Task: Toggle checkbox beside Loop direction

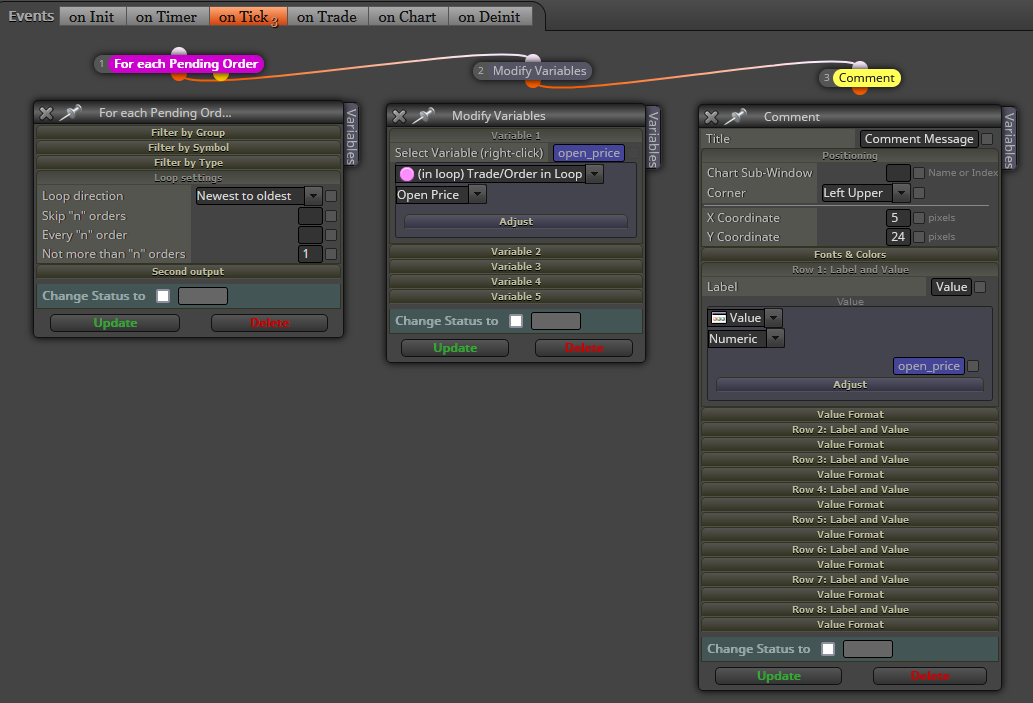Action: click(331, 196)
